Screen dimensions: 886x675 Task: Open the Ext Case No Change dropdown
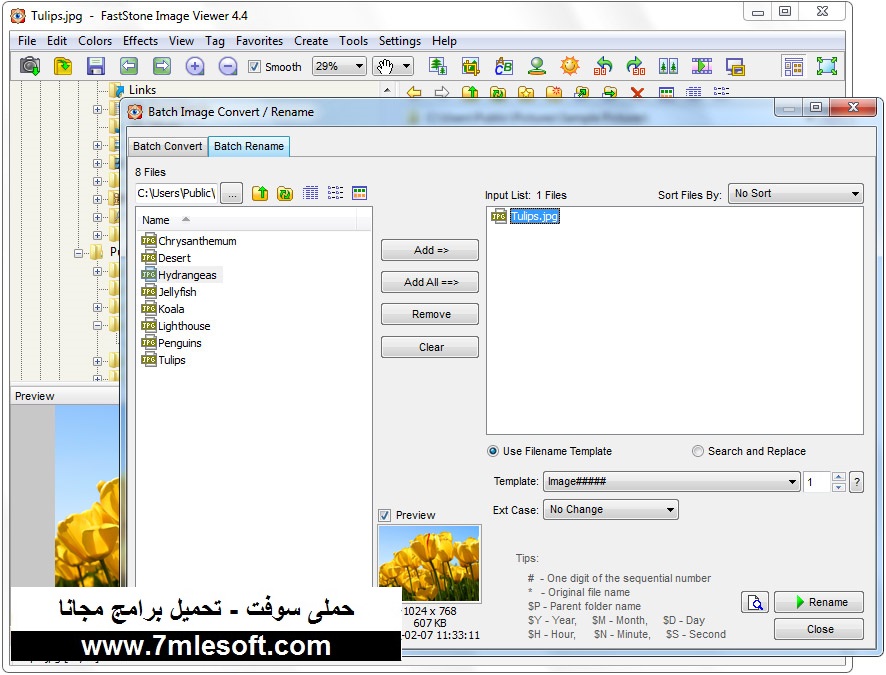[611, 509]
